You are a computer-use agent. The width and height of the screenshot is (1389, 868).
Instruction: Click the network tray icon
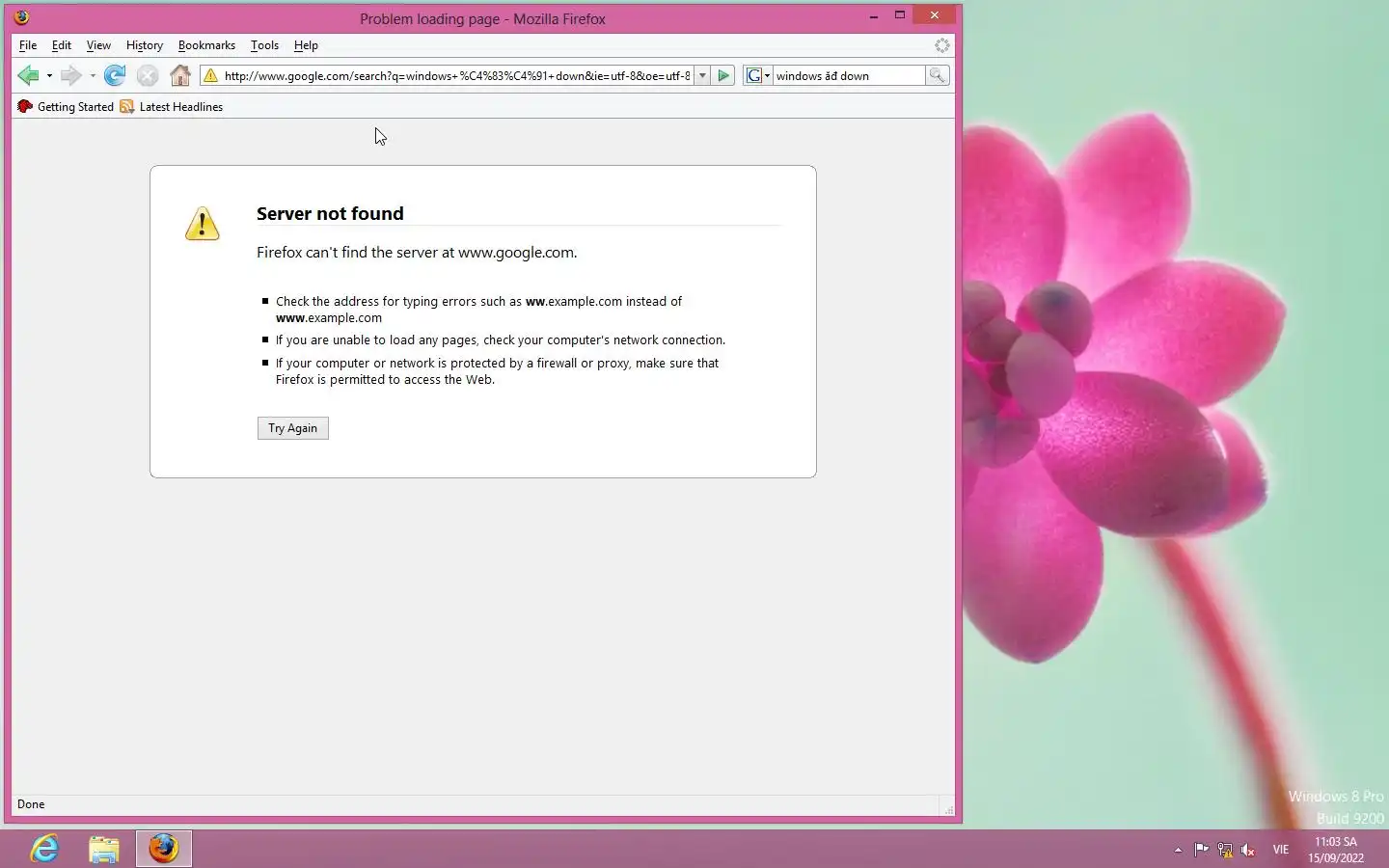1225,850
